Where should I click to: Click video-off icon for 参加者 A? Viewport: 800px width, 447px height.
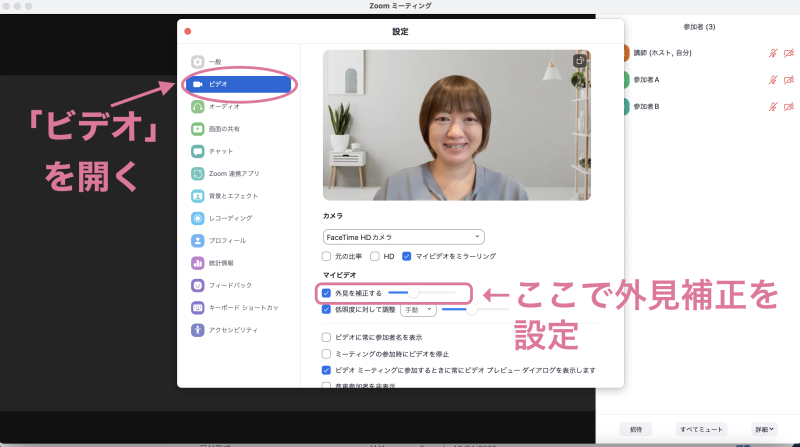pyautogui.click(x=789, y=80)
